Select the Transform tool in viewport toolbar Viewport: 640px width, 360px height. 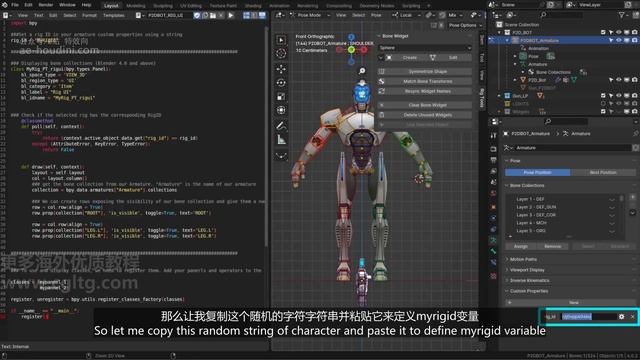281,110
